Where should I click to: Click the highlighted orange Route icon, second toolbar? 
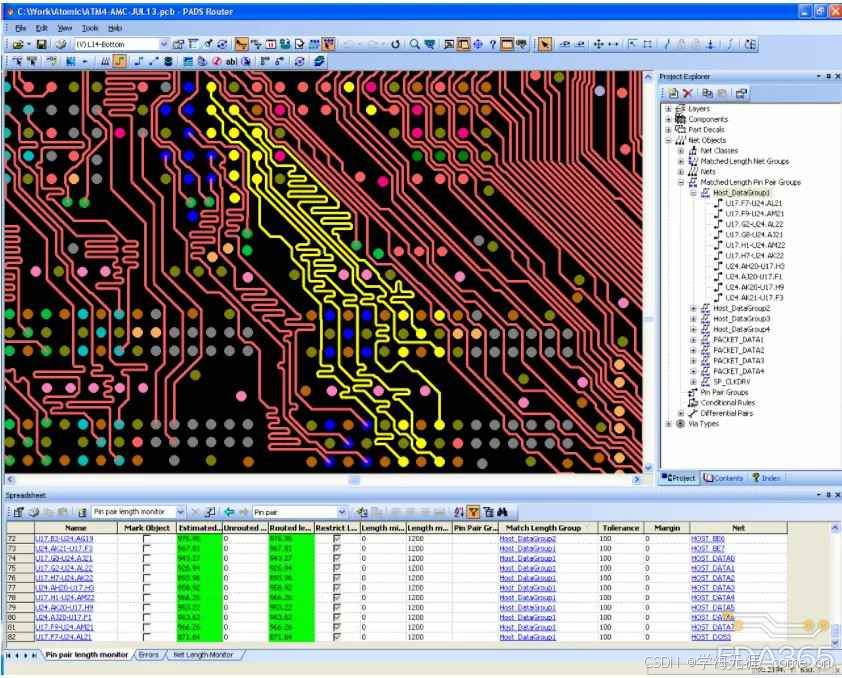120,61
